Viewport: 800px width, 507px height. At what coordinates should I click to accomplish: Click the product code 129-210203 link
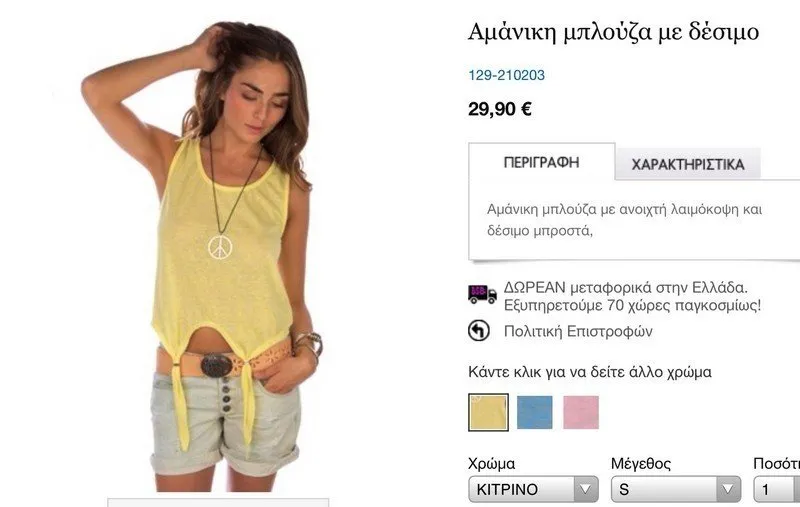tap(507, 75)
